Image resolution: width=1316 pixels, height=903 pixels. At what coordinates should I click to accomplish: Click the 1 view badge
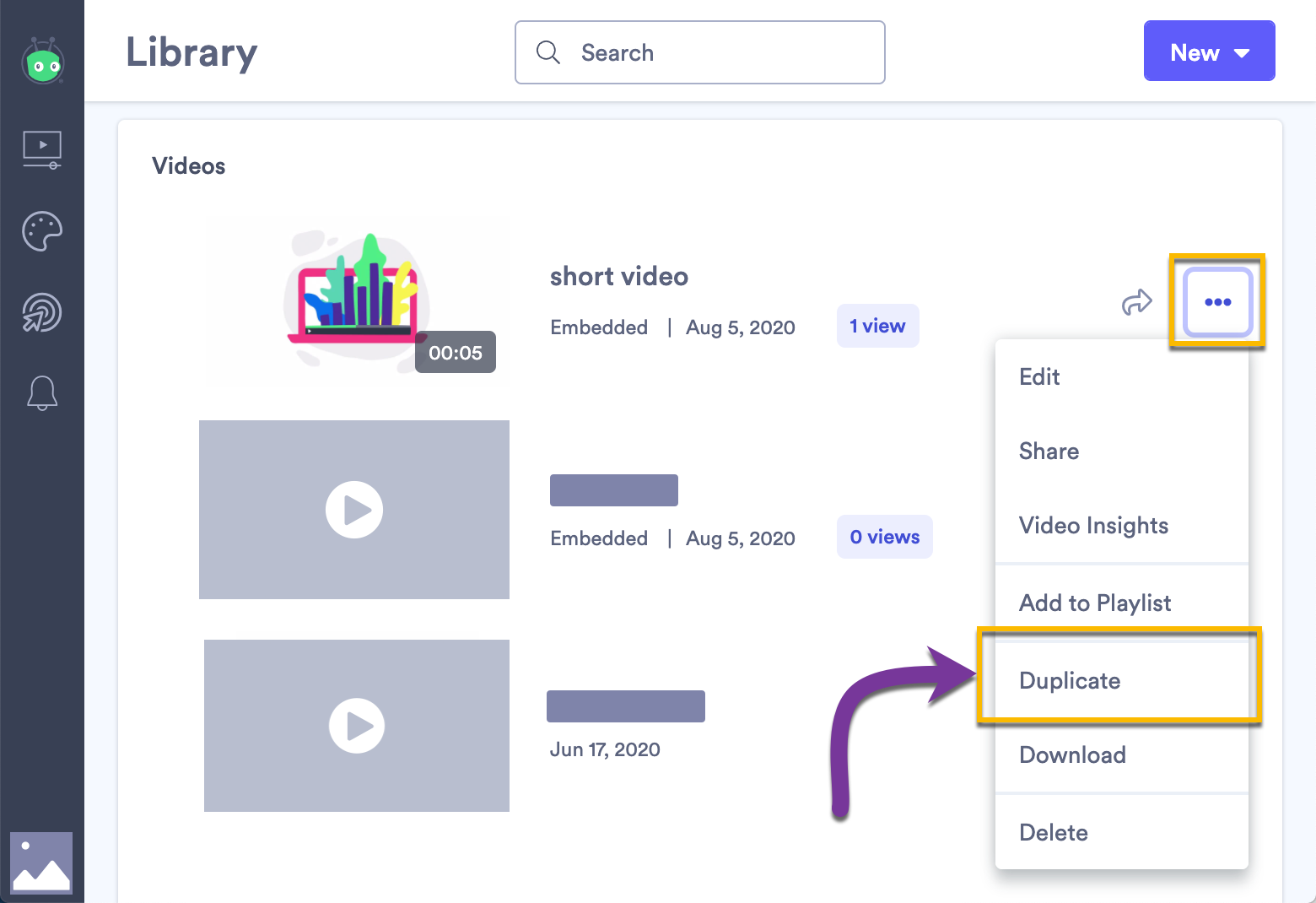coord(877,326)
